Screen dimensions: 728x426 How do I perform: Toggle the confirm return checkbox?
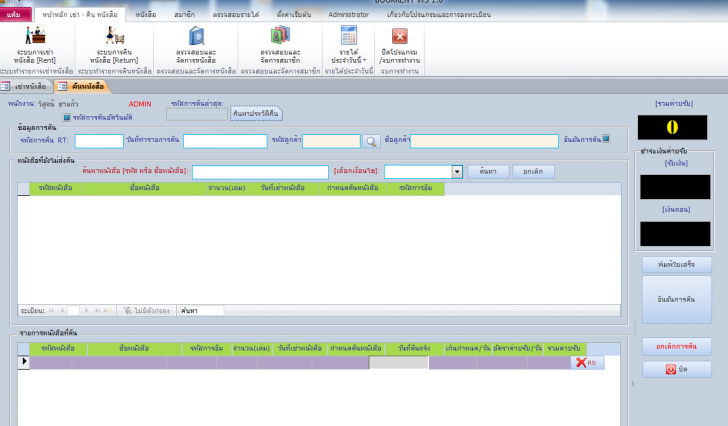[606, 138]
